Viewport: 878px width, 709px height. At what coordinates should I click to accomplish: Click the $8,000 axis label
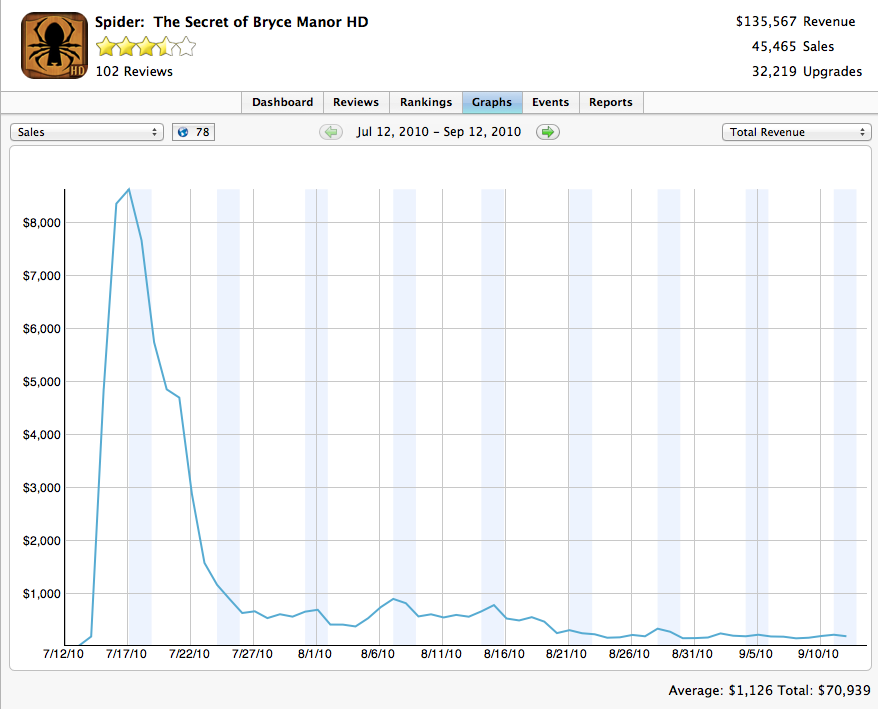[x=41, y=223]
